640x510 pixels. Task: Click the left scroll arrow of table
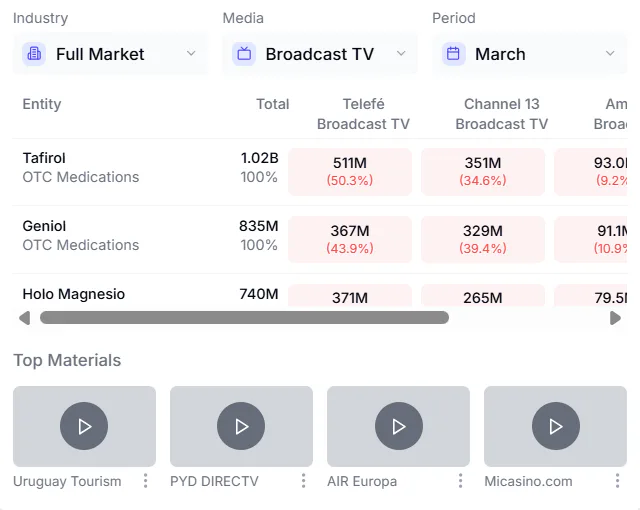pos(24,318)
